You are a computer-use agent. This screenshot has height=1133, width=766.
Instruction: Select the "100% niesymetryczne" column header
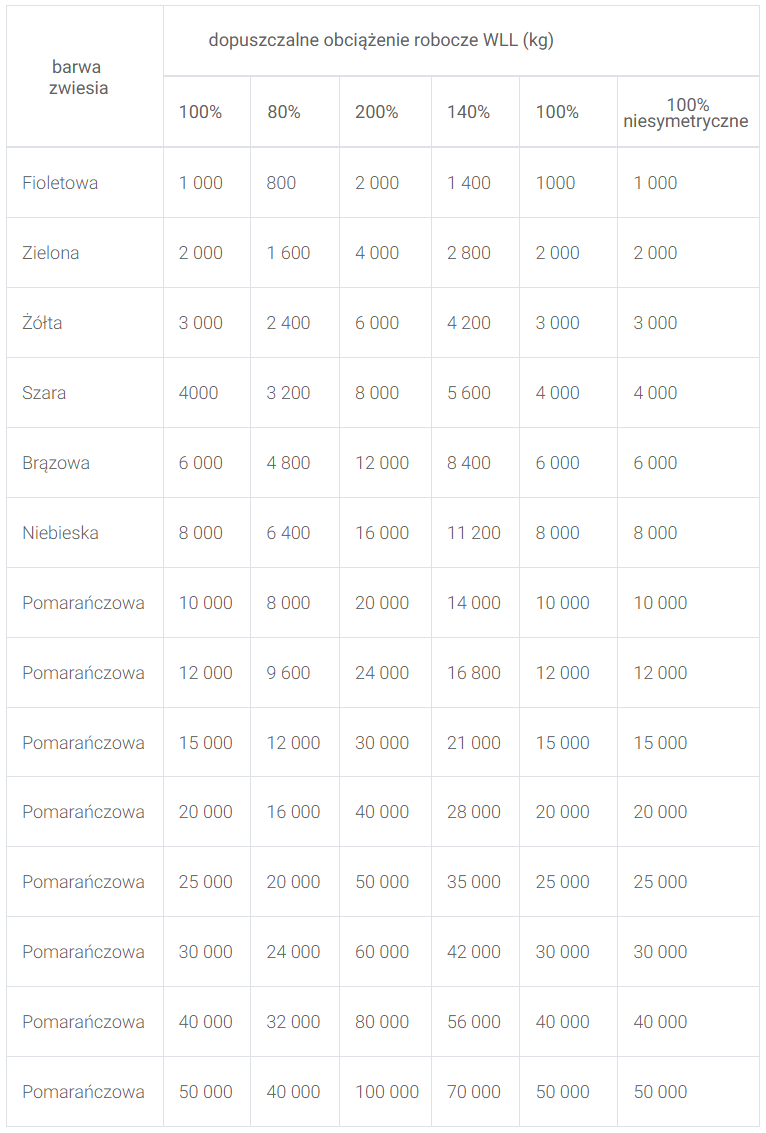[x=687, y=113]
